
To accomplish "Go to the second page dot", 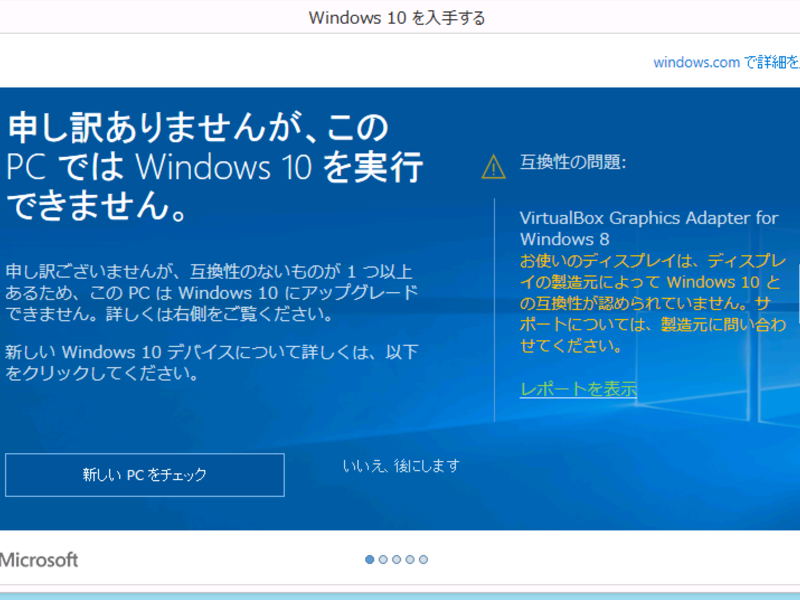I will tap(383, 560).
